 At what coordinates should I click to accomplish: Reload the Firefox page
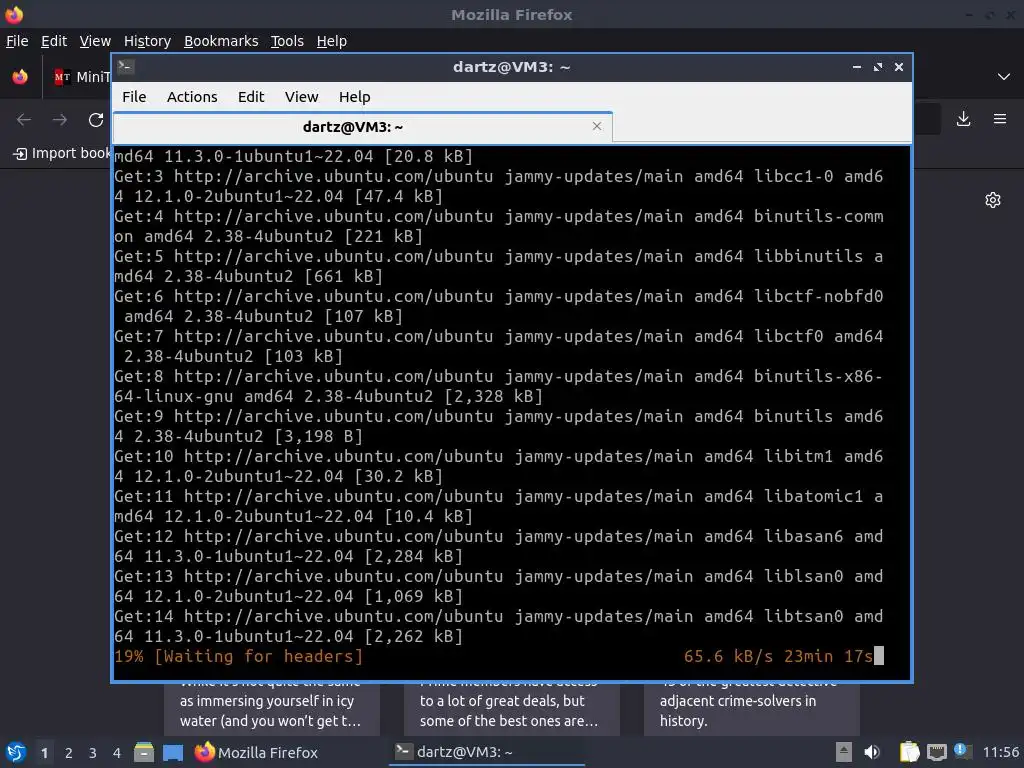[96, 120]
